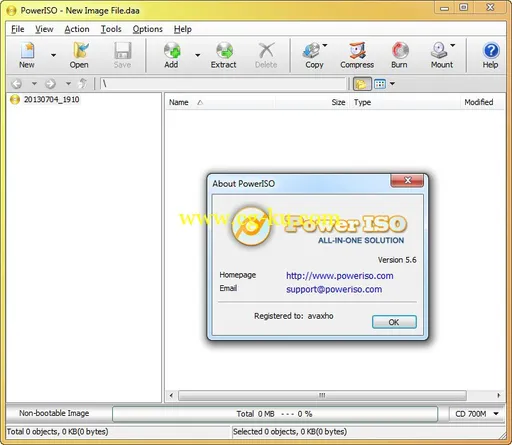Select the 20130704_1910 tree root item

click(51, 99)
